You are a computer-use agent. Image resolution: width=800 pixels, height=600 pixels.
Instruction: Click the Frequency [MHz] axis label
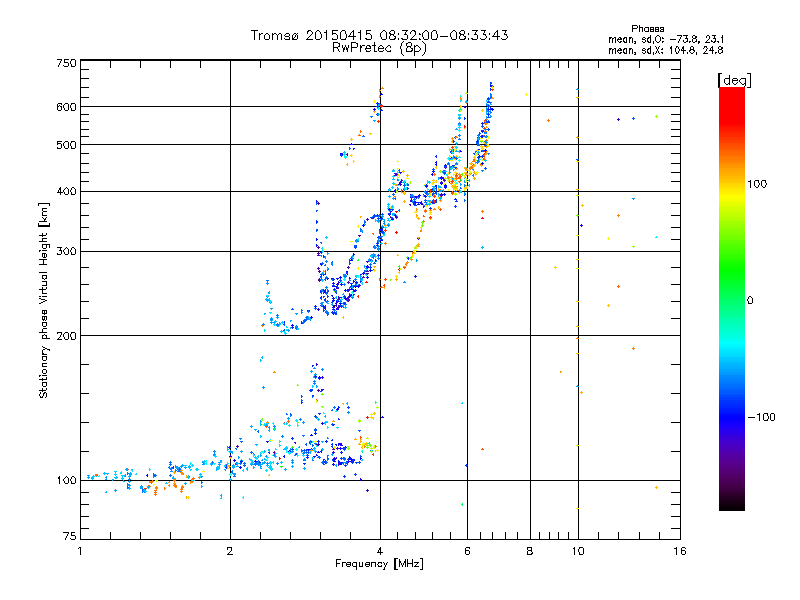[x=379, y=565]
